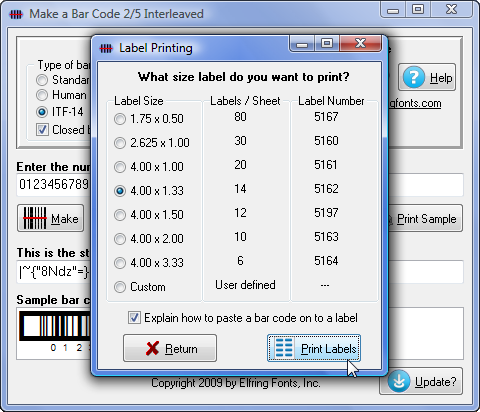This screenshot has height=412, width=480.
Task: Click the Return button
Action: [170, 348]
